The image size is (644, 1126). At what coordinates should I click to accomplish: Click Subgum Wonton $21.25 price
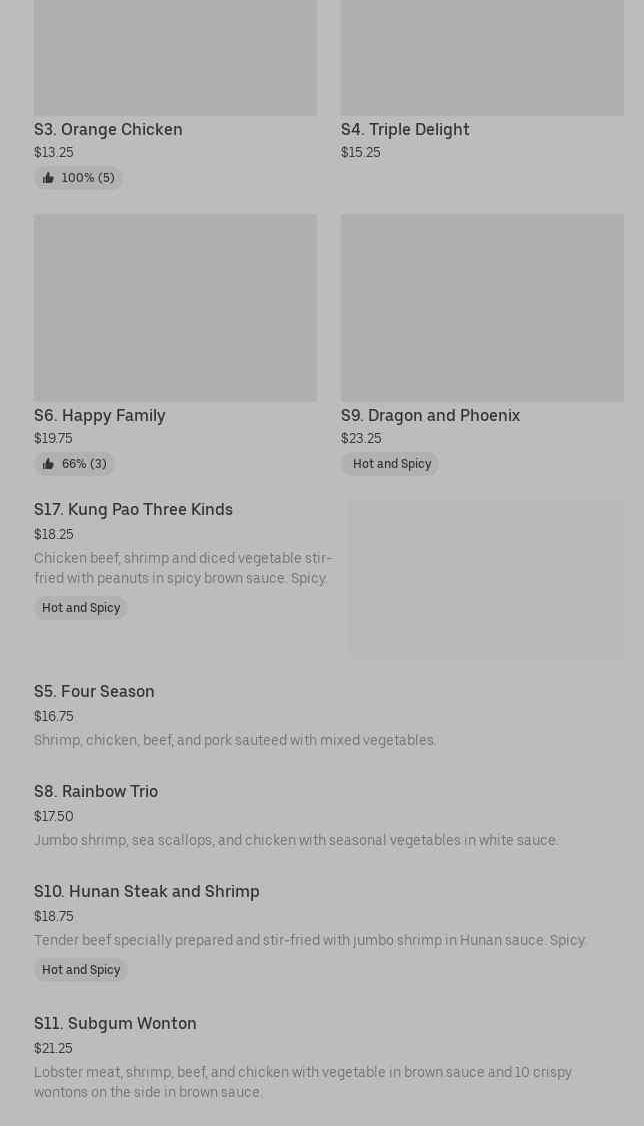coord(53,1048)
